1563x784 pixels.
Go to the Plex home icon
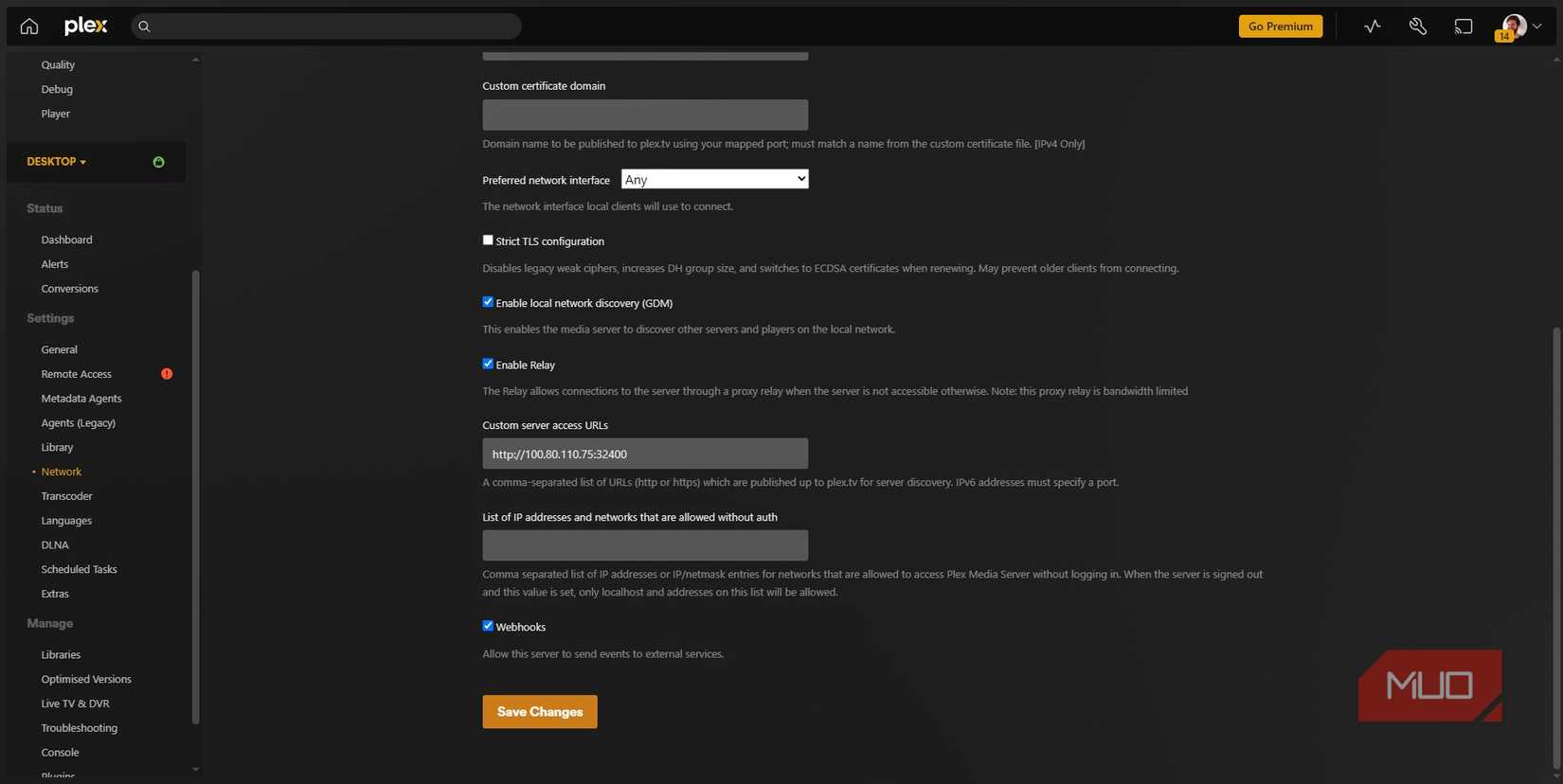click(29, 26)
